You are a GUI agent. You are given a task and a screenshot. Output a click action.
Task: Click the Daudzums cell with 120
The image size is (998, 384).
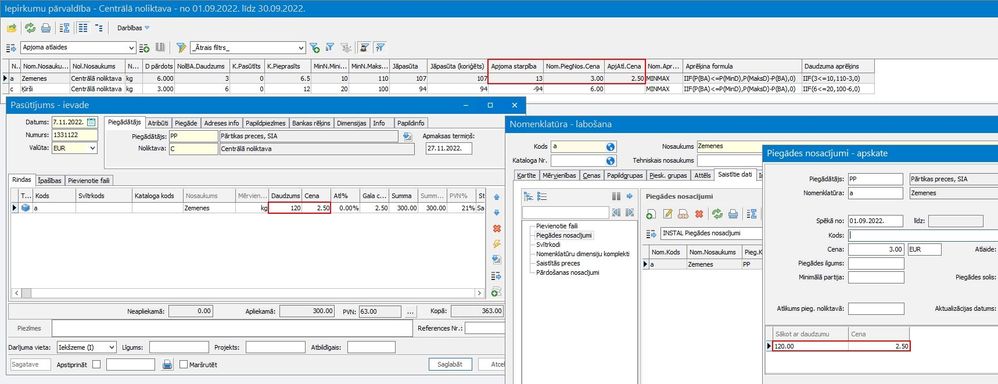pyautogui.click(x=285, y=208)
